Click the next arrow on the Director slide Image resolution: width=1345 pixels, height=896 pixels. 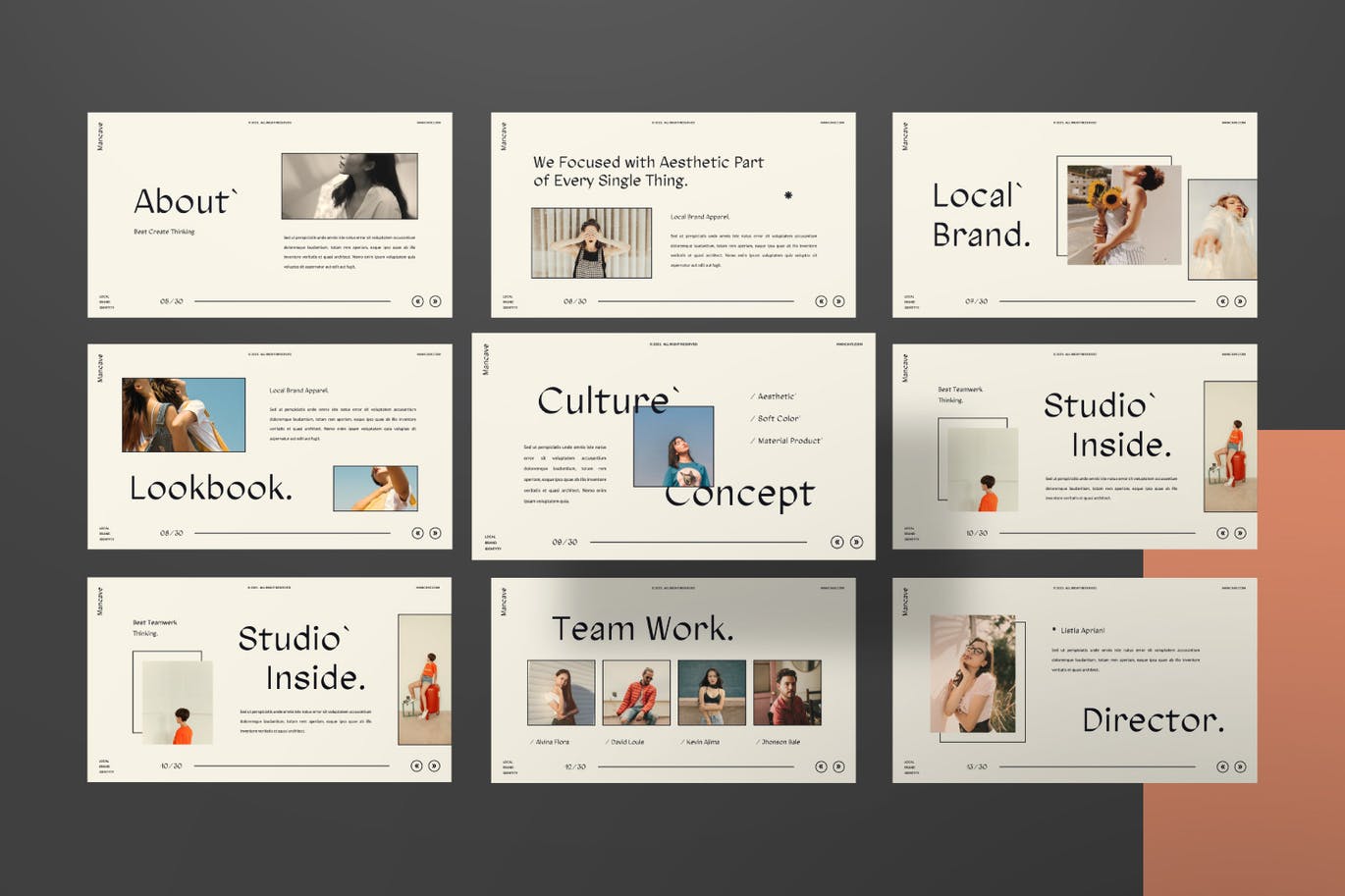(1240, 766)
